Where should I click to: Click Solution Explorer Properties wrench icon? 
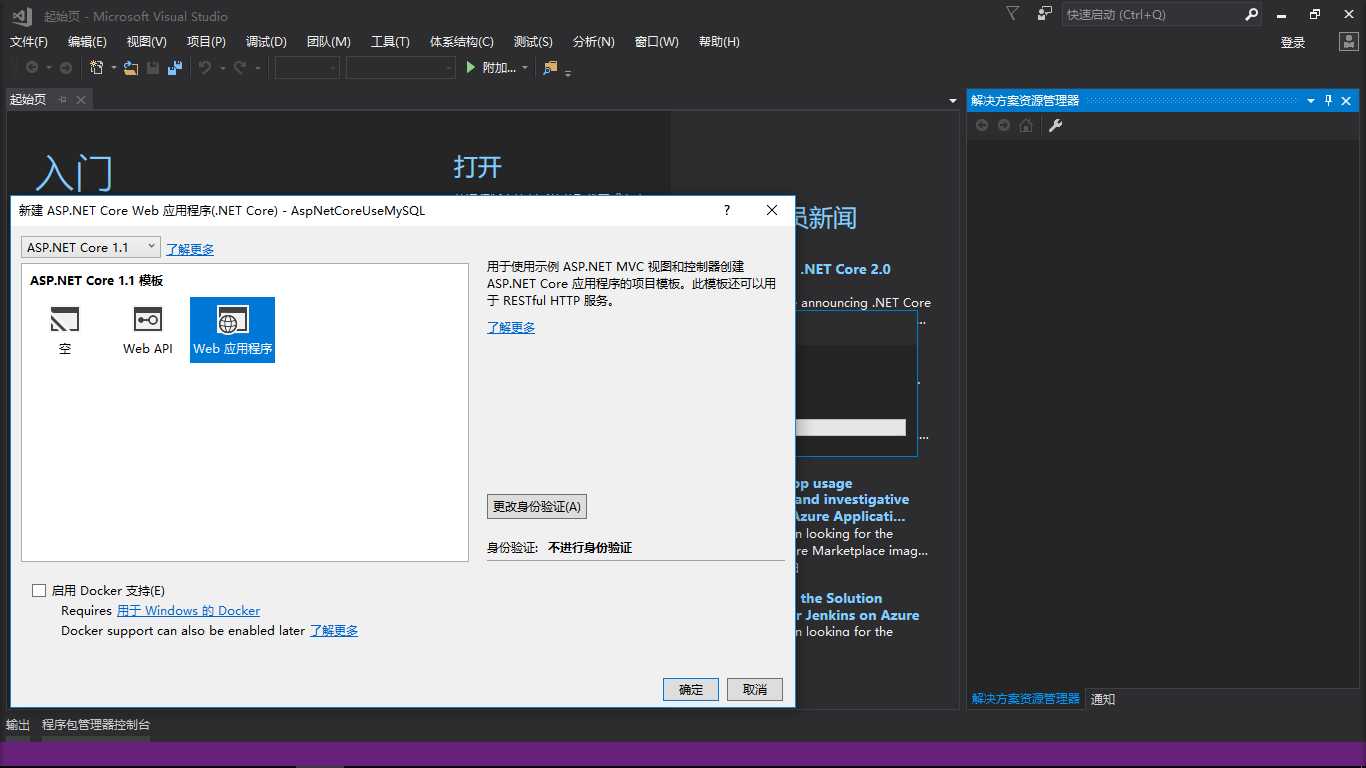point(1054,125)
